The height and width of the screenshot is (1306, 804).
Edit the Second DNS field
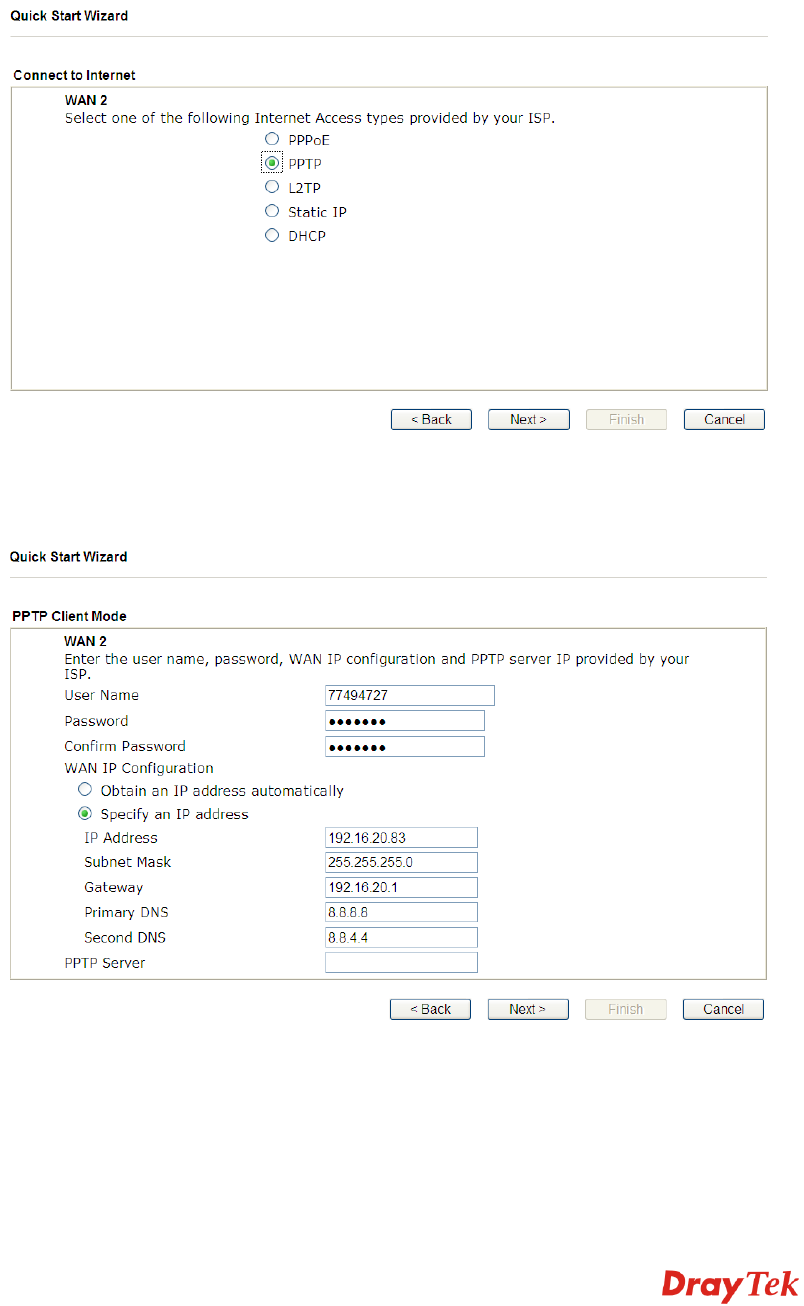click(x=401, y=938)
